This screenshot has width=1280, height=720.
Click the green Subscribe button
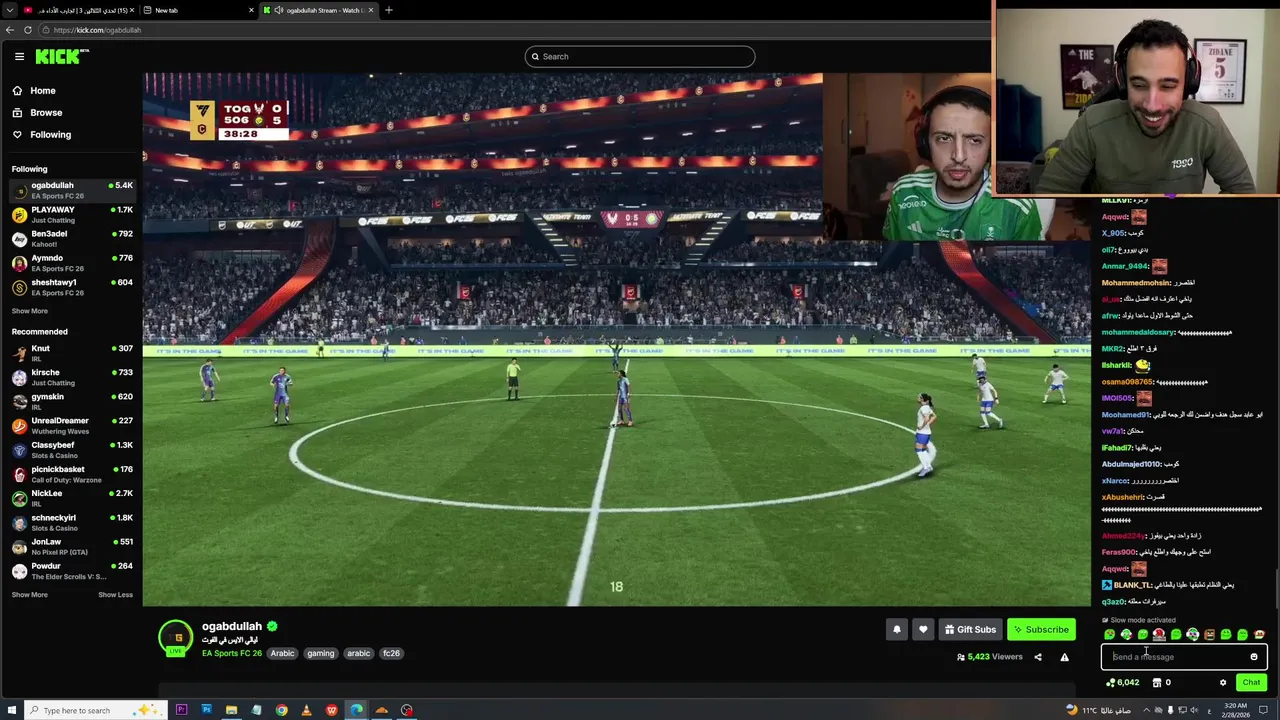pos(1041,629)
